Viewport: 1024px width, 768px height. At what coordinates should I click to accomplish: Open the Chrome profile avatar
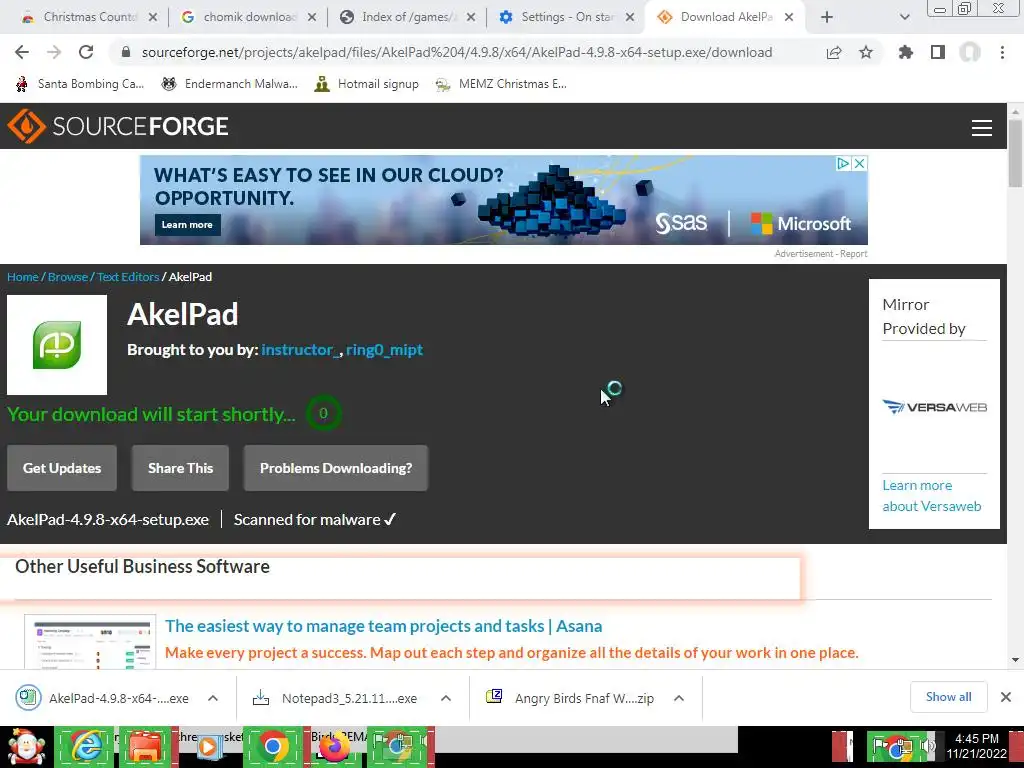pos(970,52)
